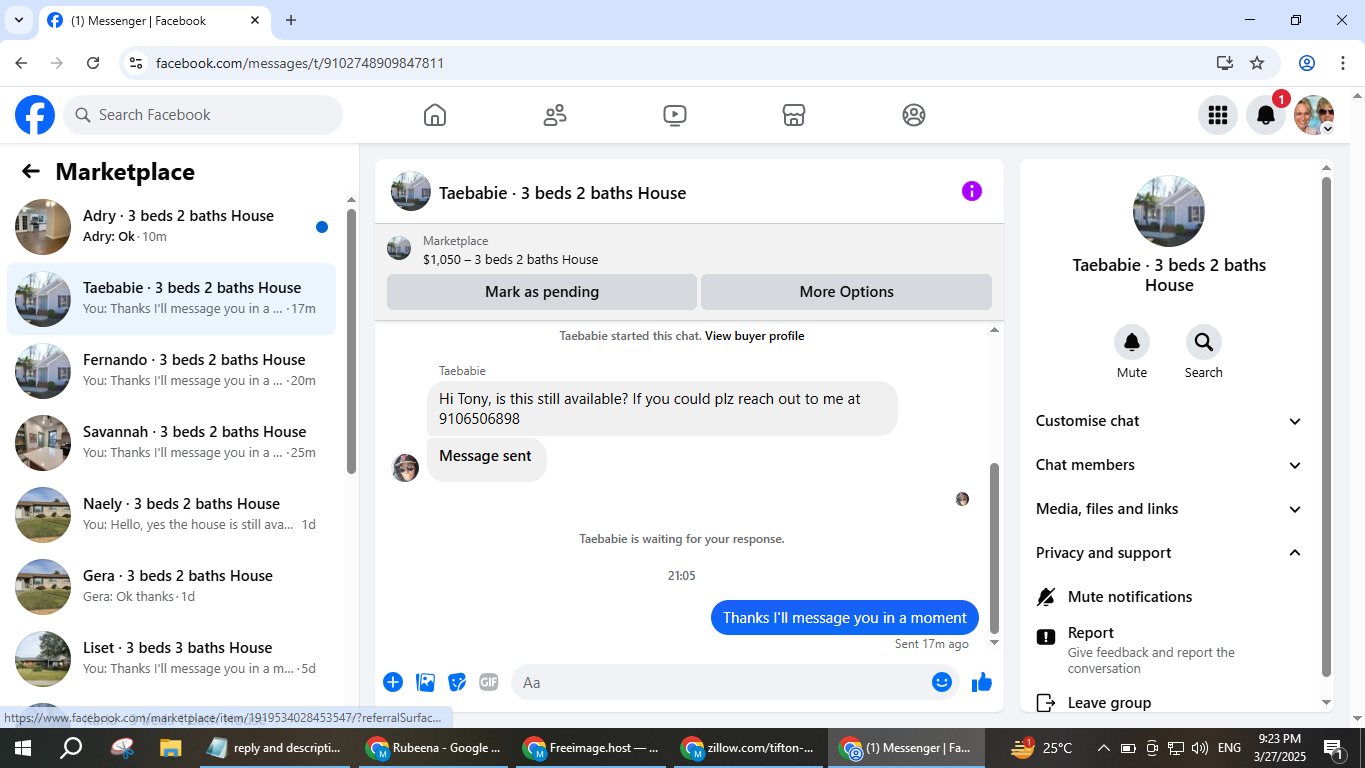Attach a photo using the image icon

(425, 682)
